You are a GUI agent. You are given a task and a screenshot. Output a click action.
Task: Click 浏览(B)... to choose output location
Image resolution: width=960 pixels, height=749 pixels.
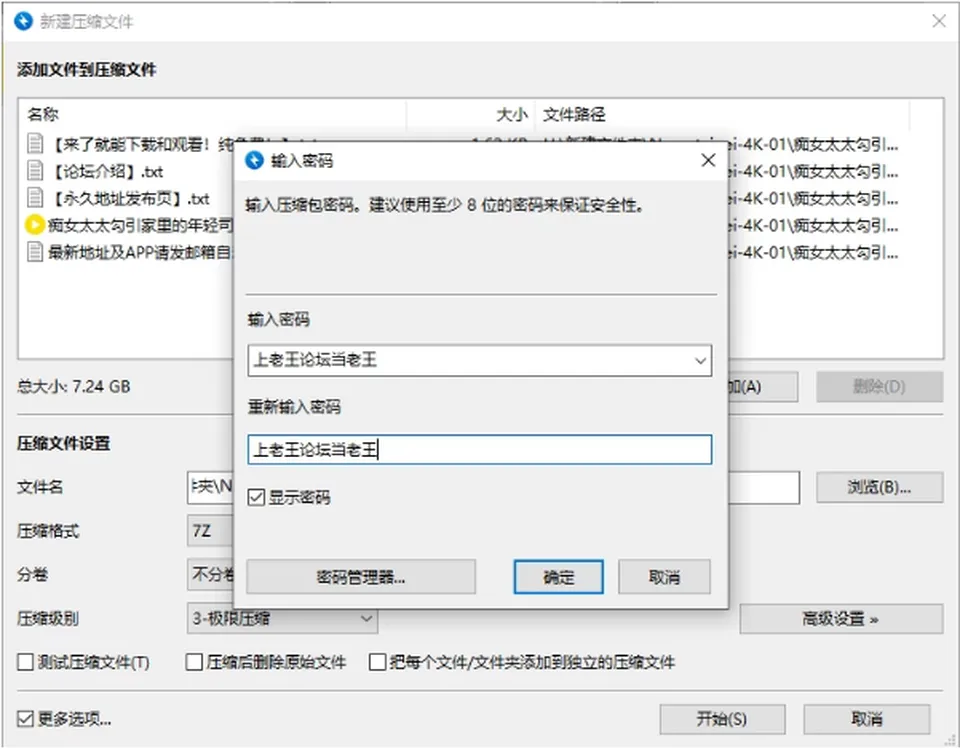879,487
